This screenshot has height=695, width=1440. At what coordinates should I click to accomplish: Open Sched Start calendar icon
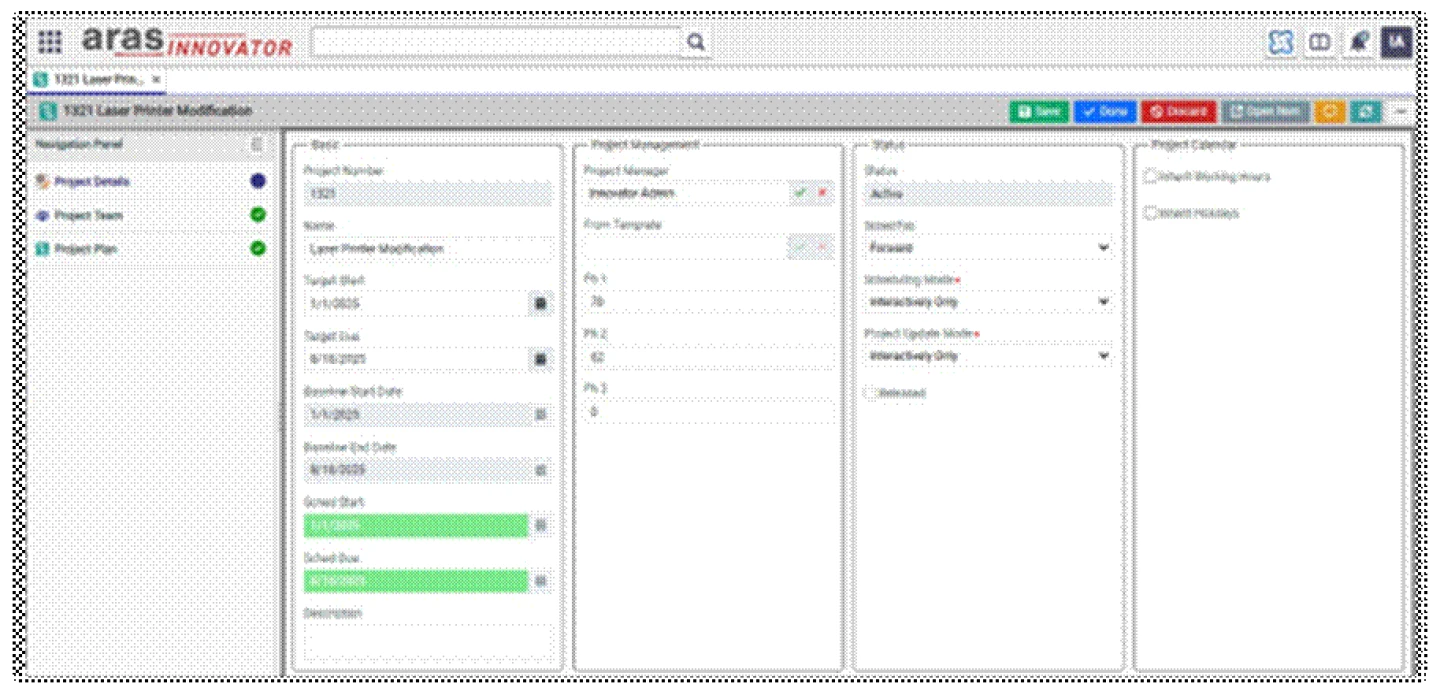click(540, 525)
